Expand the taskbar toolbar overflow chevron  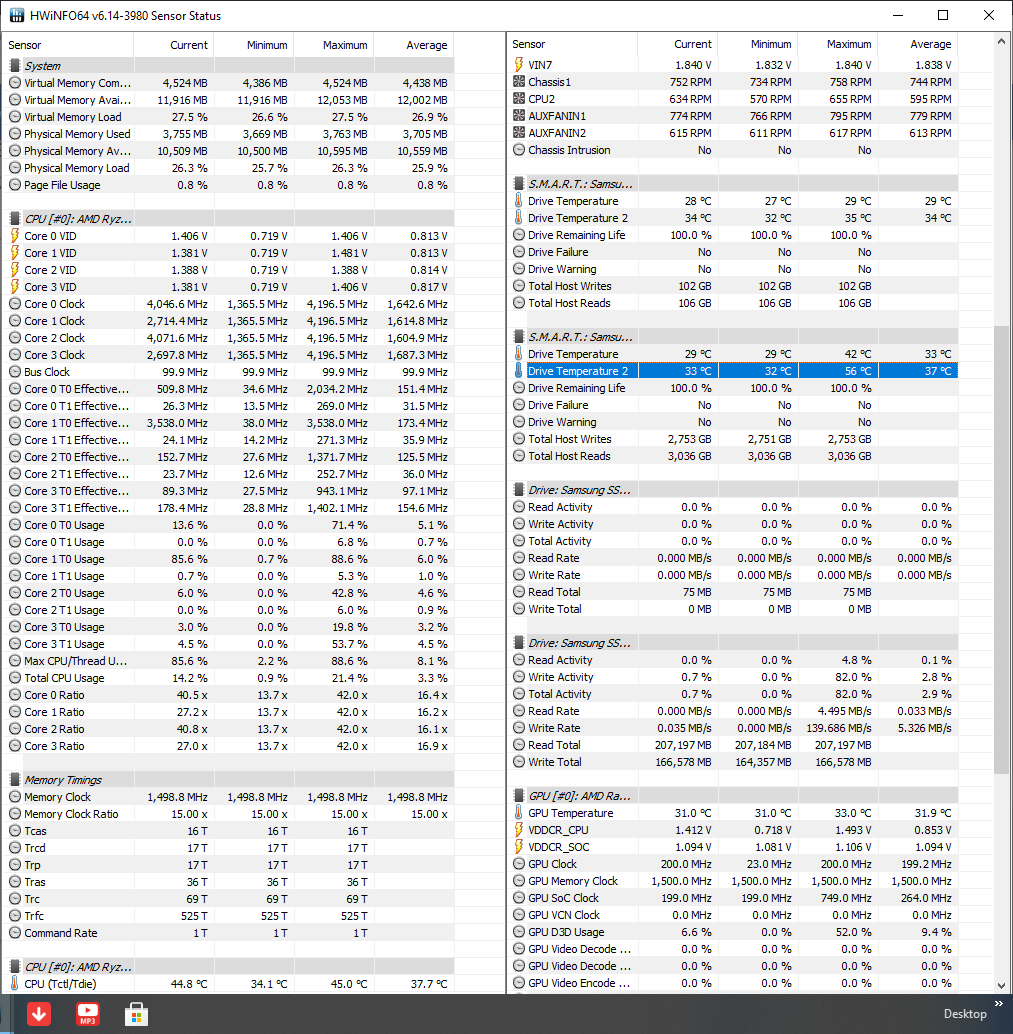[x=998, y=1004]
